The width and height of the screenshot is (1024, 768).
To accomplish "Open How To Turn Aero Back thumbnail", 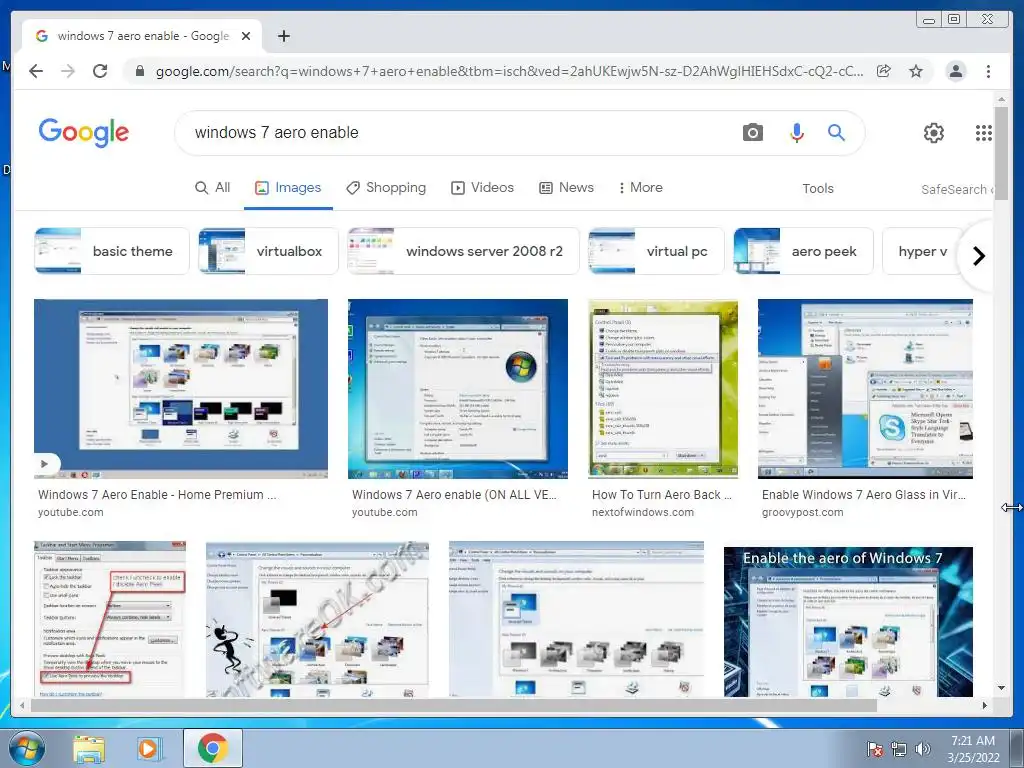I will 663,389.
